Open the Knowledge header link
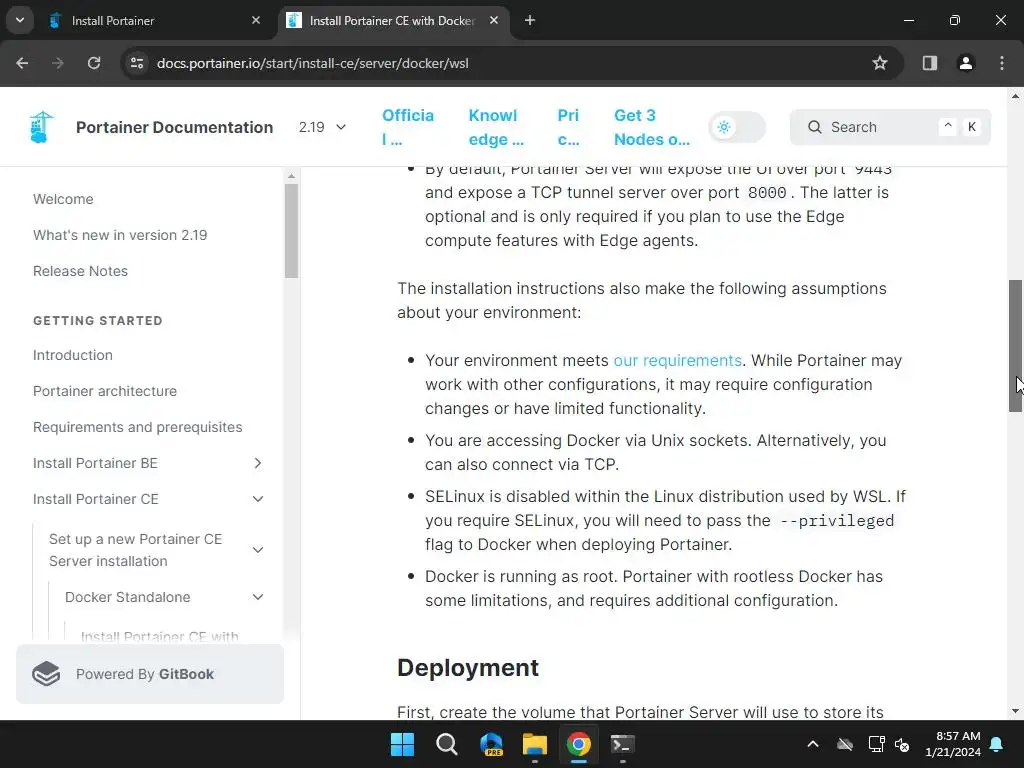Viewport: 1024px width, 768px height. point(496,127)
